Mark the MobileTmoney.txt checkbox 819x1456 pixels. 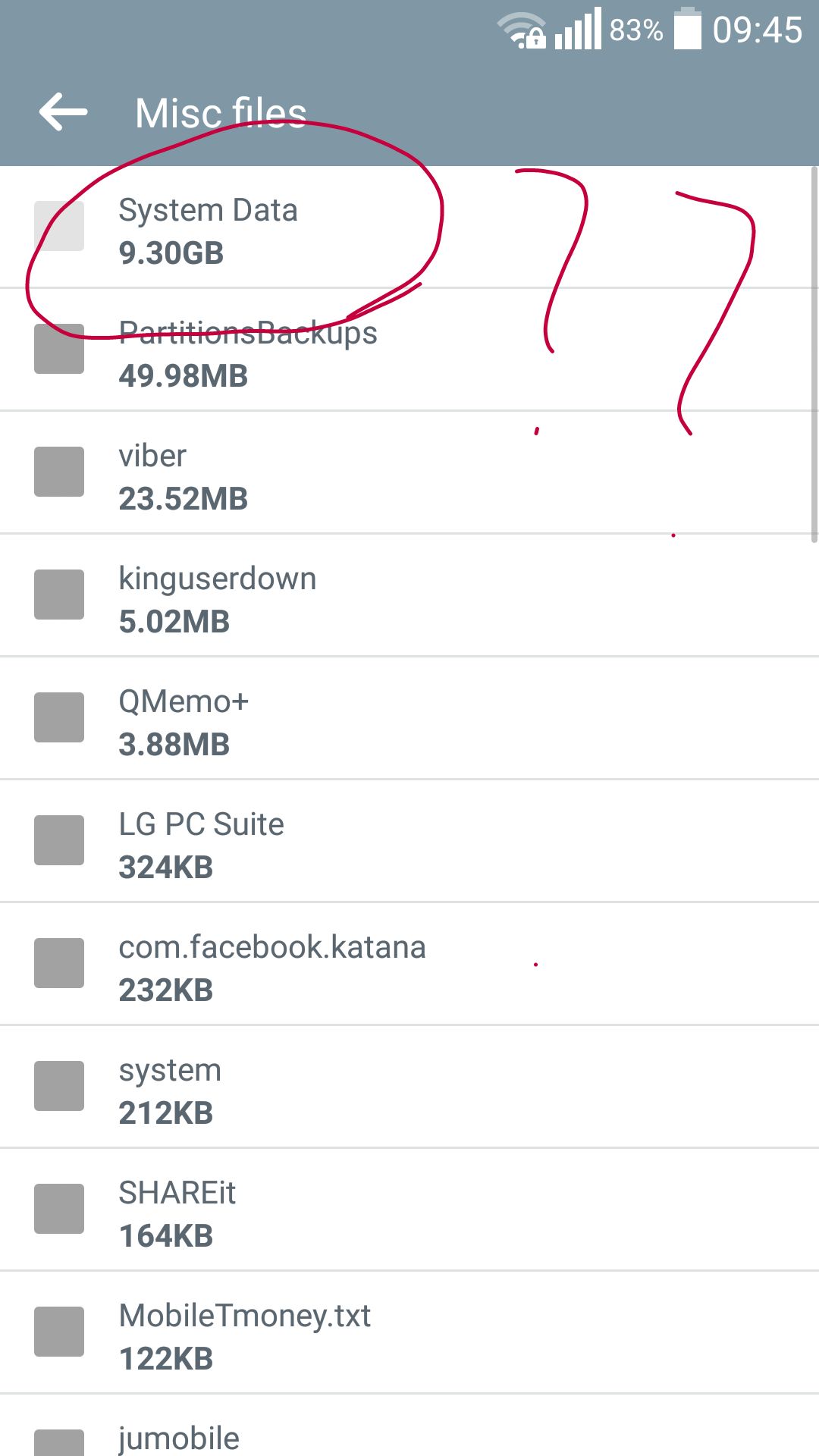(x=59, y=1332)
